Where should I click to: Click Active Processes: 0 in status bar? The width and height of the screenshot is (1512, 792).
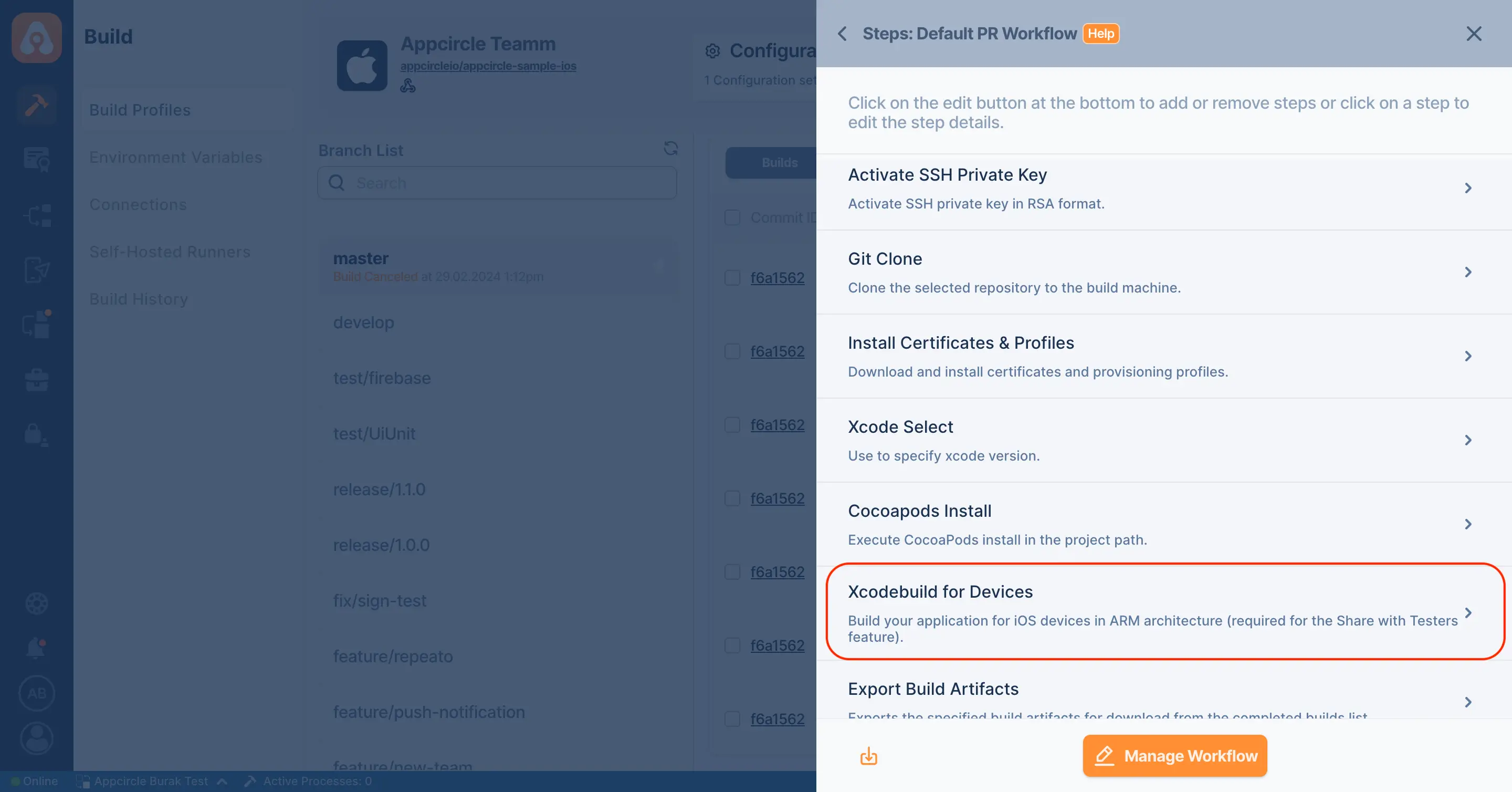click(x=318, y=781)
